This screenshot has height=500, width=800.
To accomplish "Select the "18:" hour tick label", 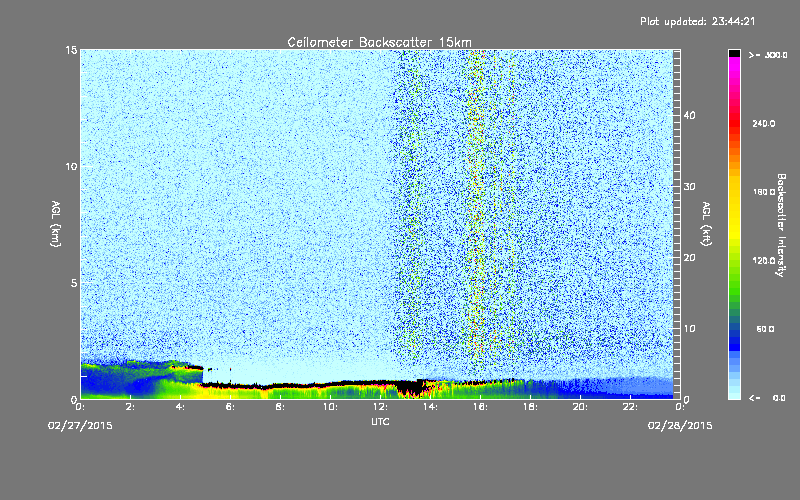I will coord(530,407).
